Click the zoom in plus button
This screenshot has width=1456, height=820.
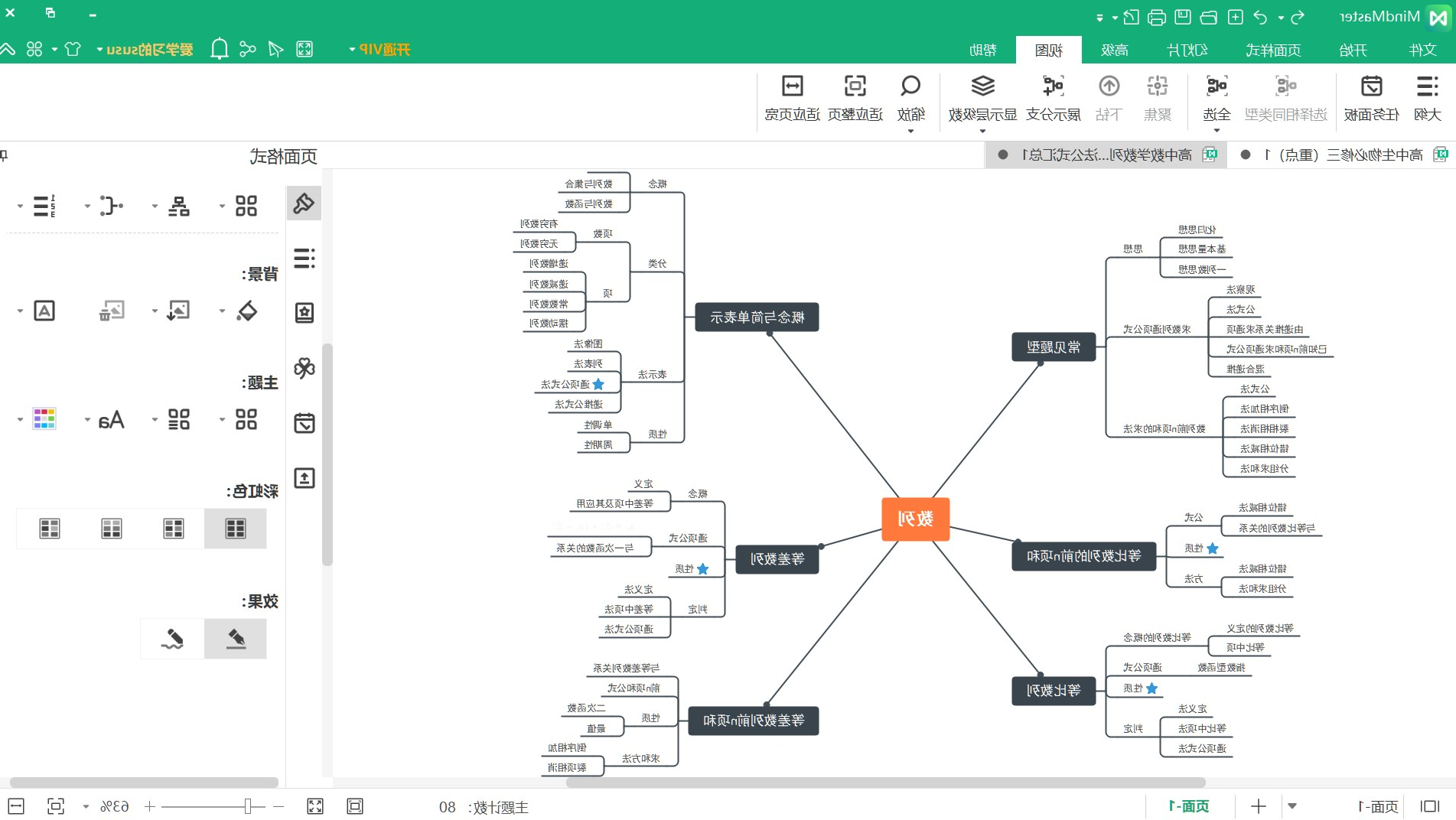(150, 806)
